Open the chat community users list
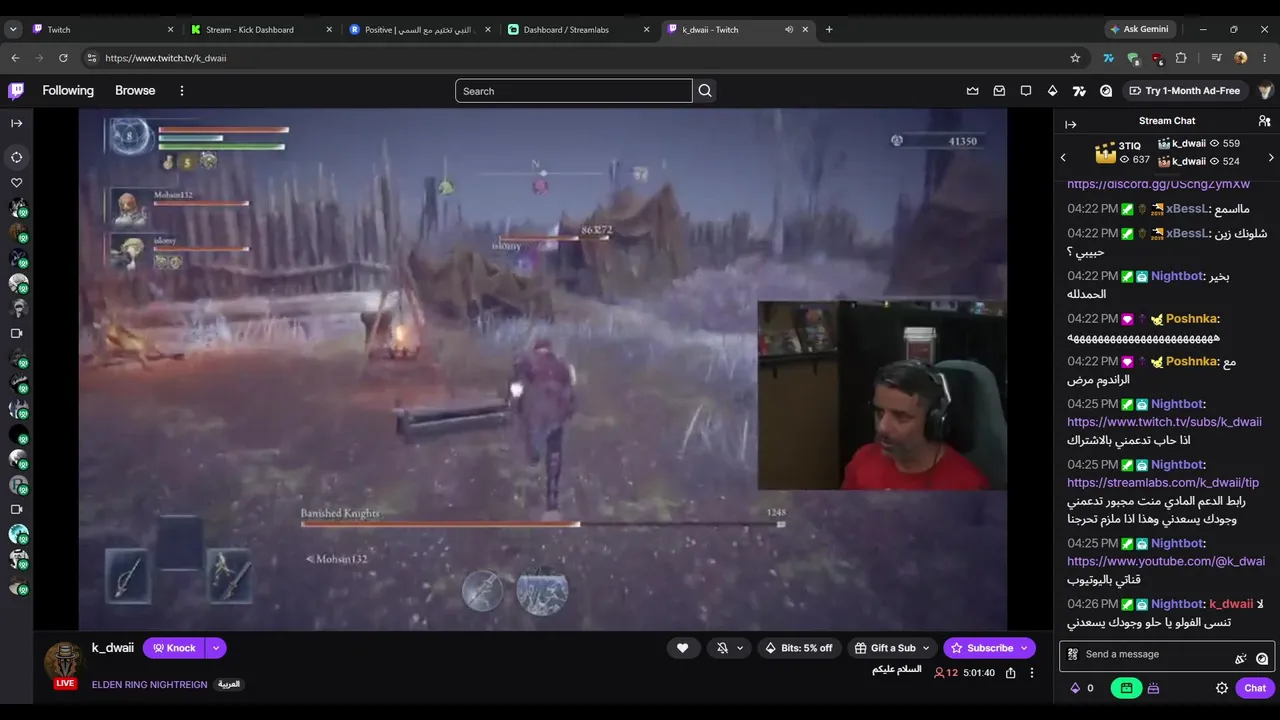 tap(1264, 121)
